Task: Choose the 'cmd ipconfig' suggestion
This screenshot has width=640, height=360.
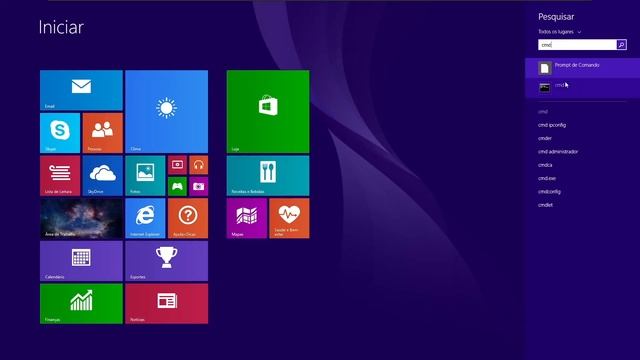Action: (x=552, y=125)
